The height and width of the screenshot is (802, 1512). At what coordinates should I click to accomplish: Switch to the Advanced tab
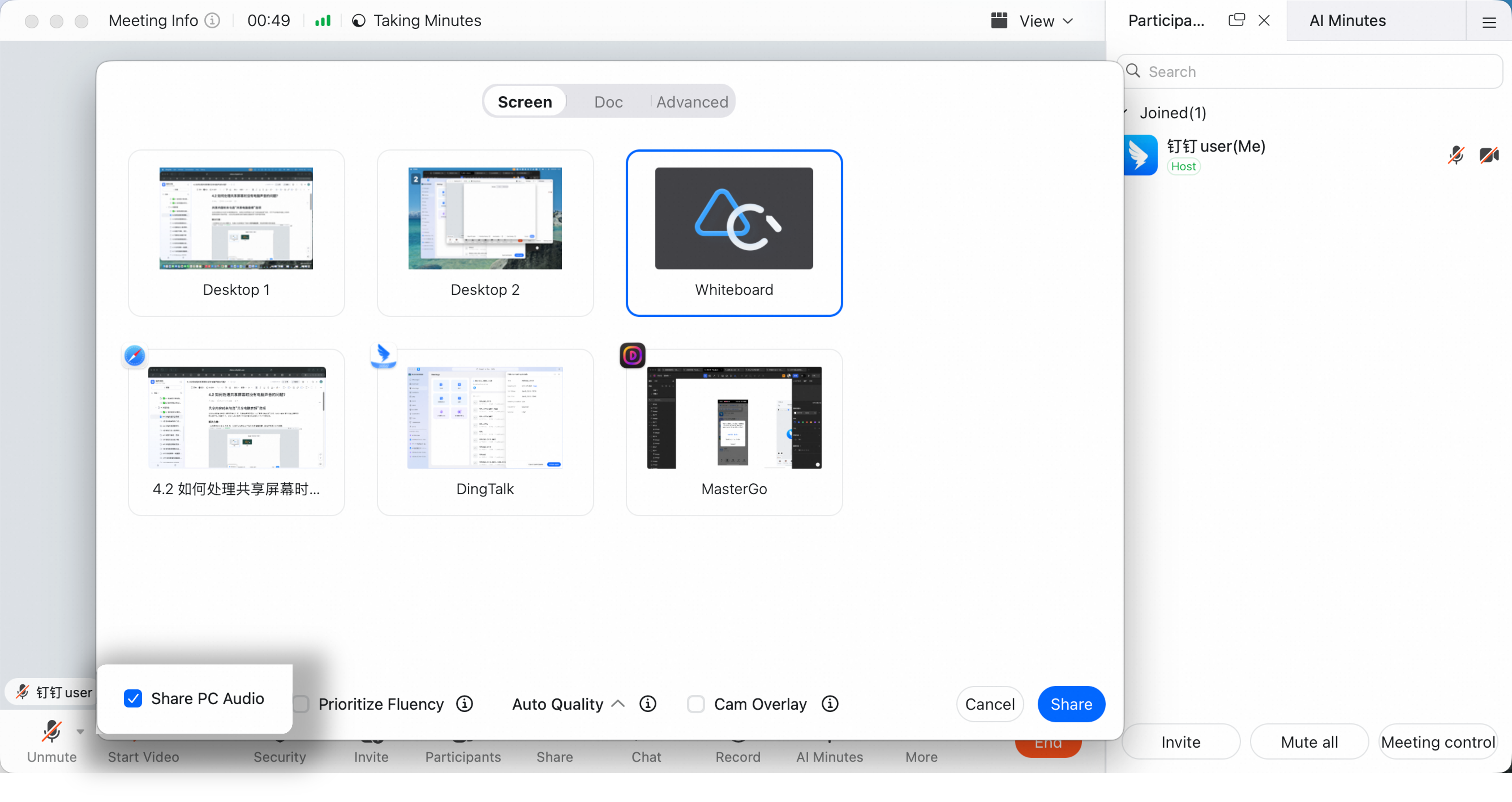tap(692, 102)
